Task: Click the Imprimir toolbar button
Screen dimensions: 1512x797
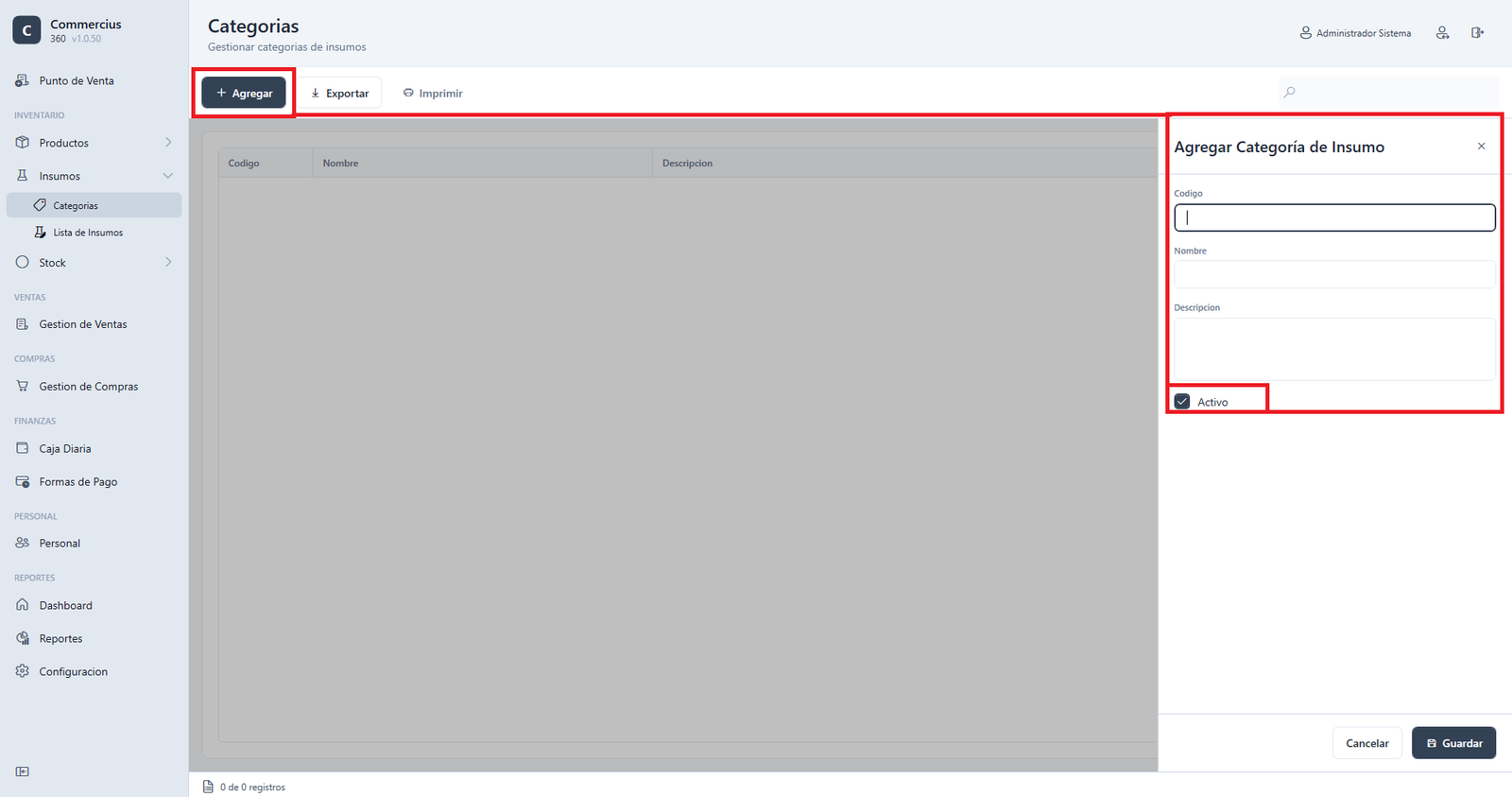Action: (x=433, y=93)
